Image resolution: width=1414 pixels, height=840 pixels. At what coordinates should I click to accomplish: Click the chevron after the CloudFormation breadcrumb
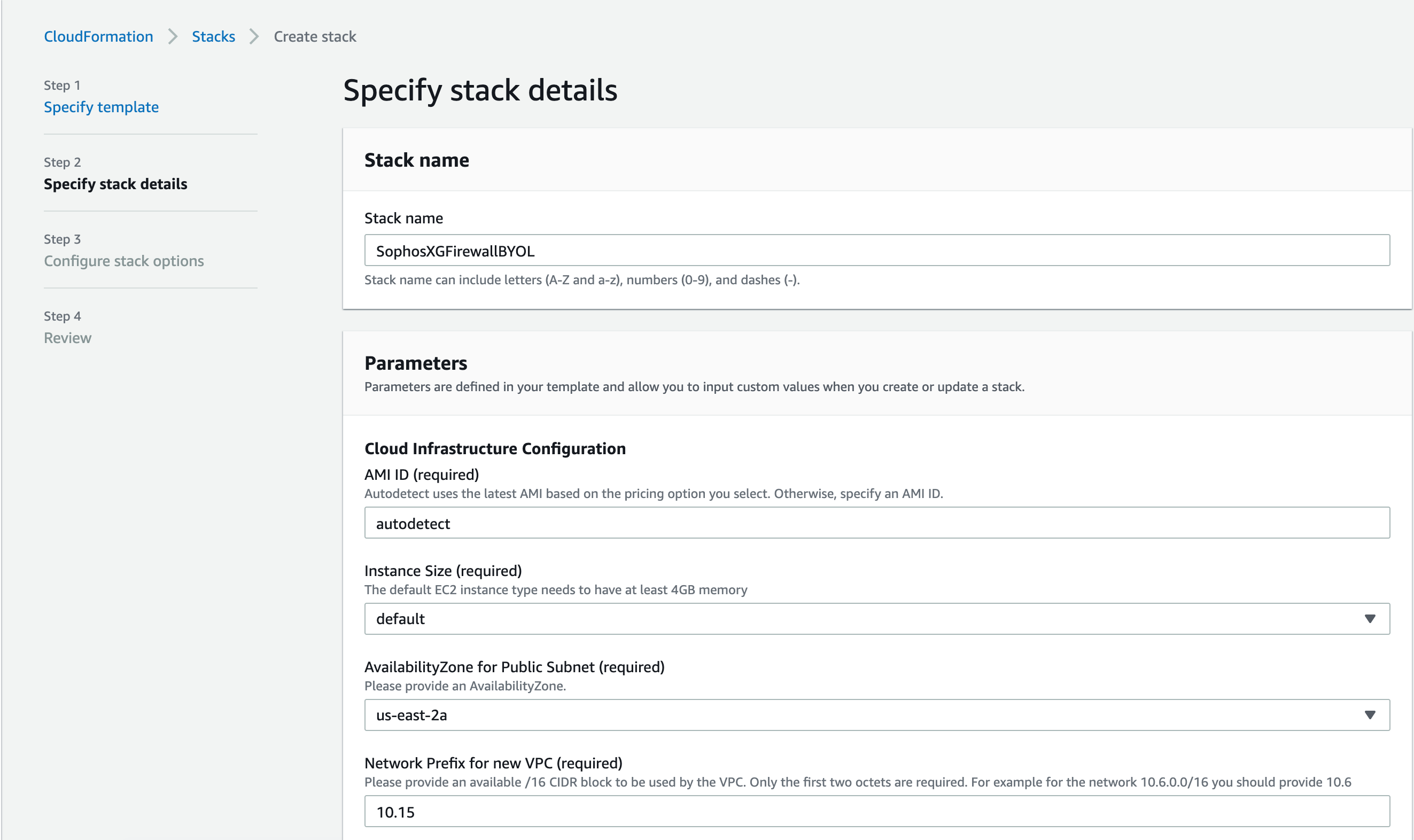[x=173, y=36]
